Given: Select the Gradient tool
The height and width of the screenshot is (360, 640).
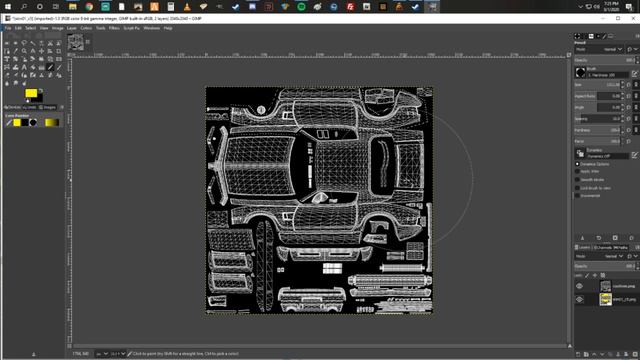Looking at the screenshot, I should (x=41, y=67).
